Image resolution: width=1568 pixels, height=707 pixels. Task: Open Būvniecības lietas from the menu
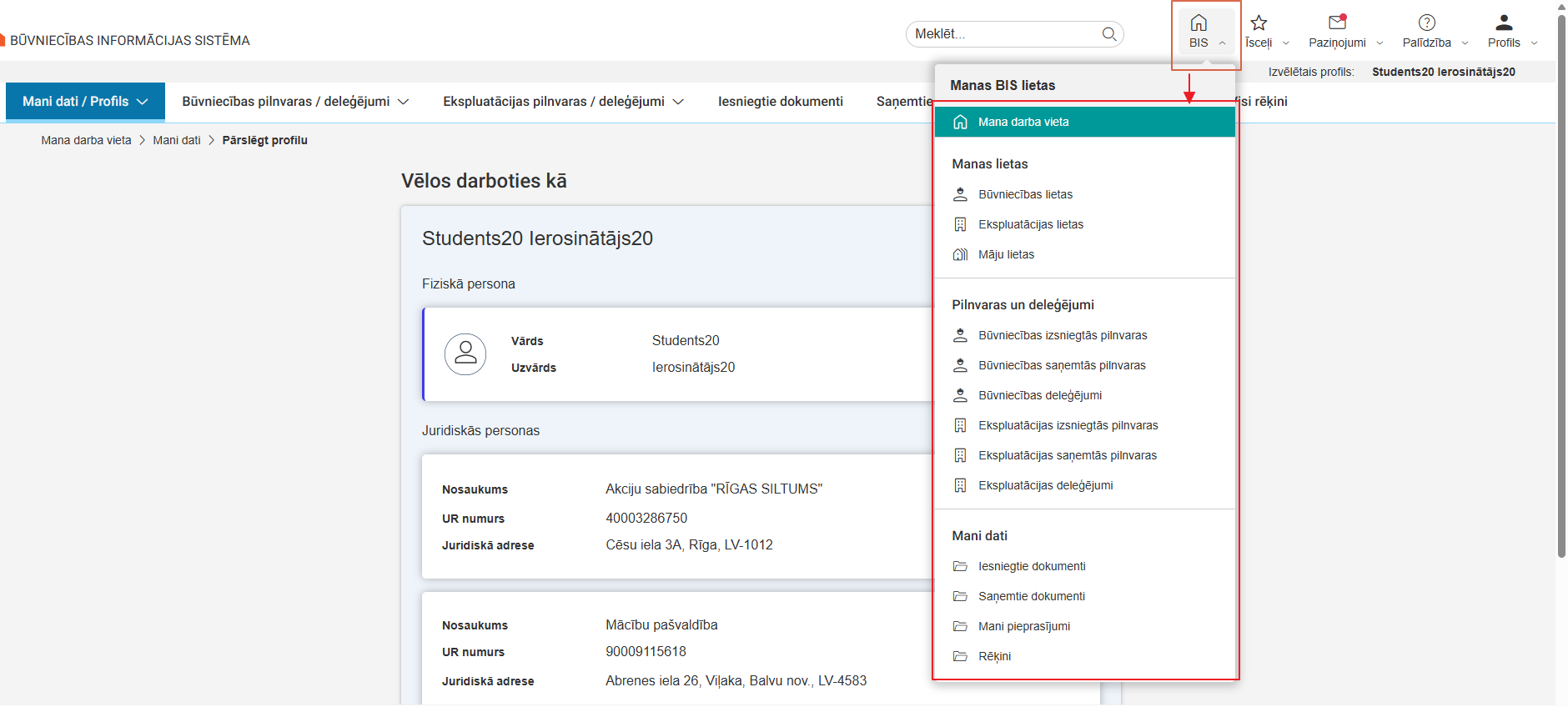click(1025, 195)
